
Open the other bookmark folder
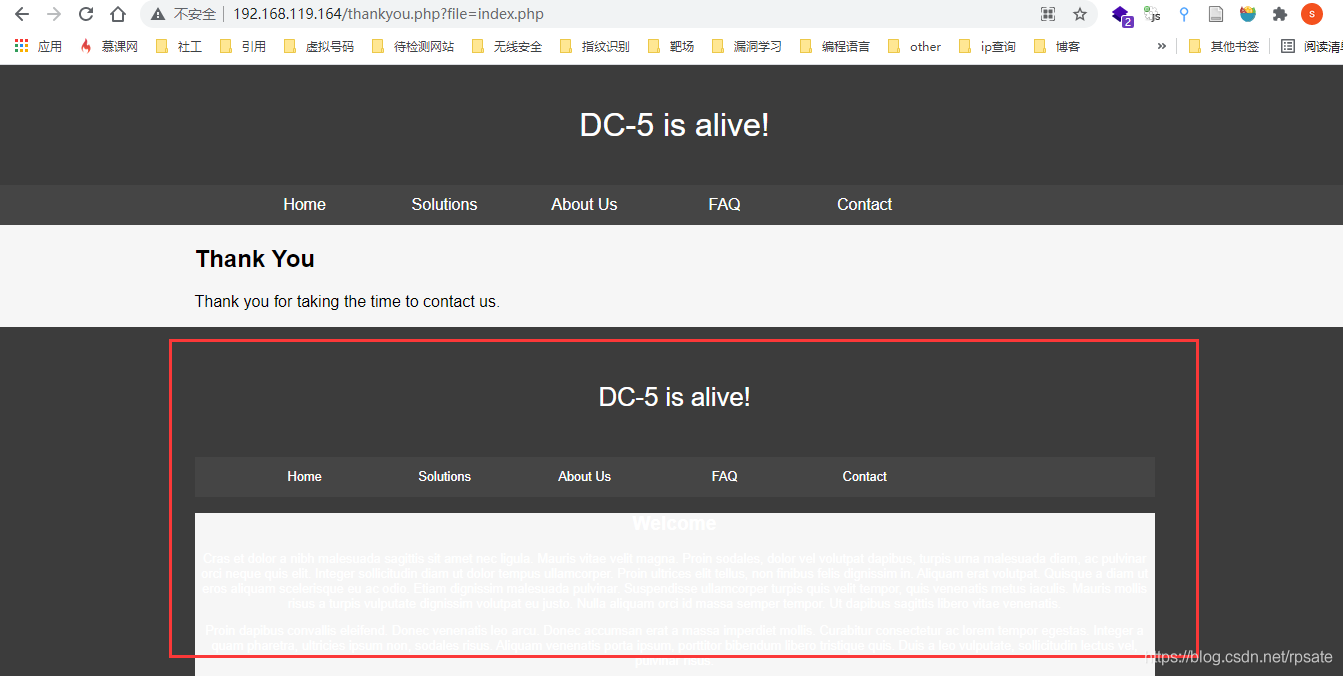[914, 46]
